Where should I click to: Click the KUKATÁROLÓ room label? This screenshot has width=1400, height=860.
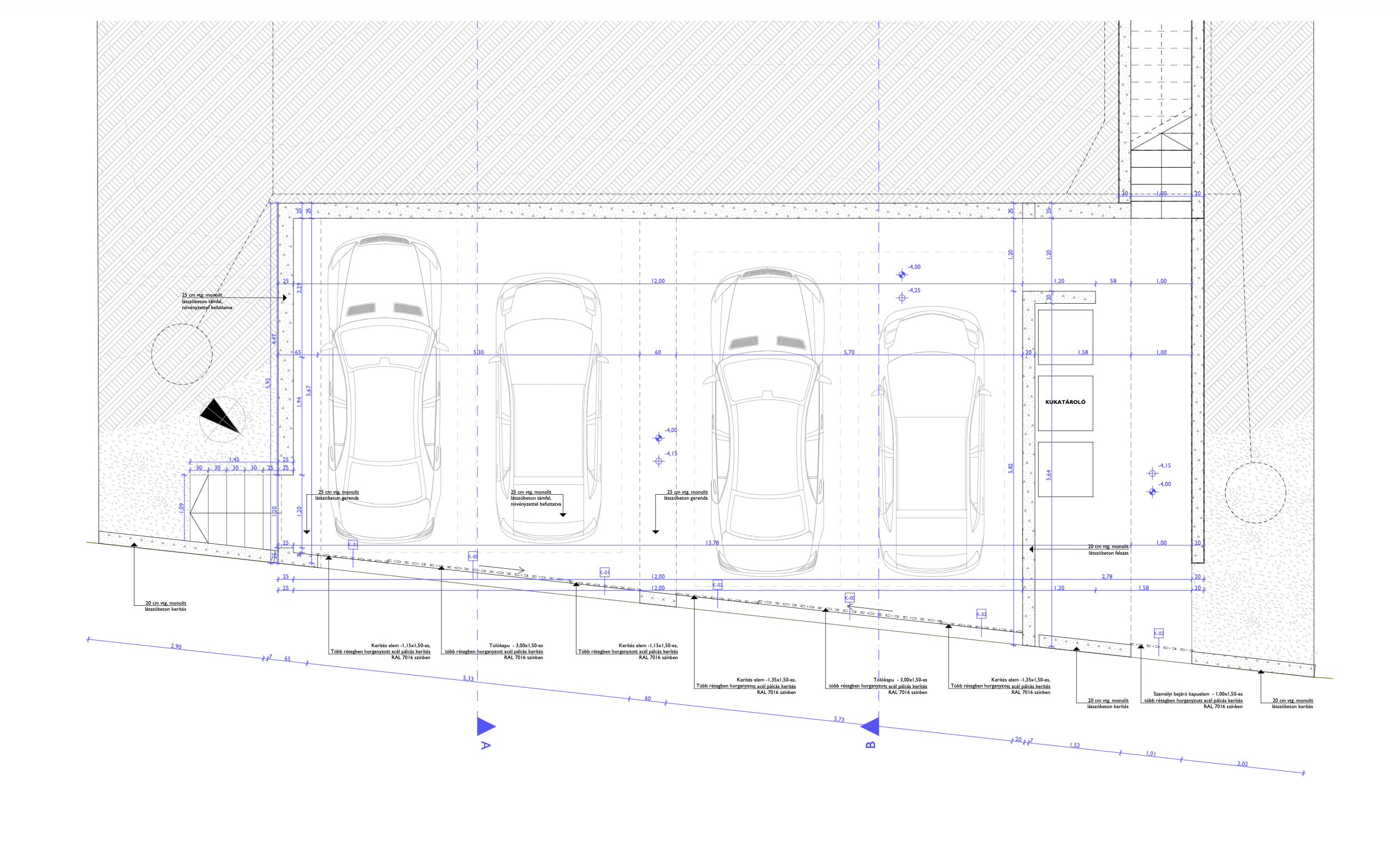click(x=1065, y=402)
